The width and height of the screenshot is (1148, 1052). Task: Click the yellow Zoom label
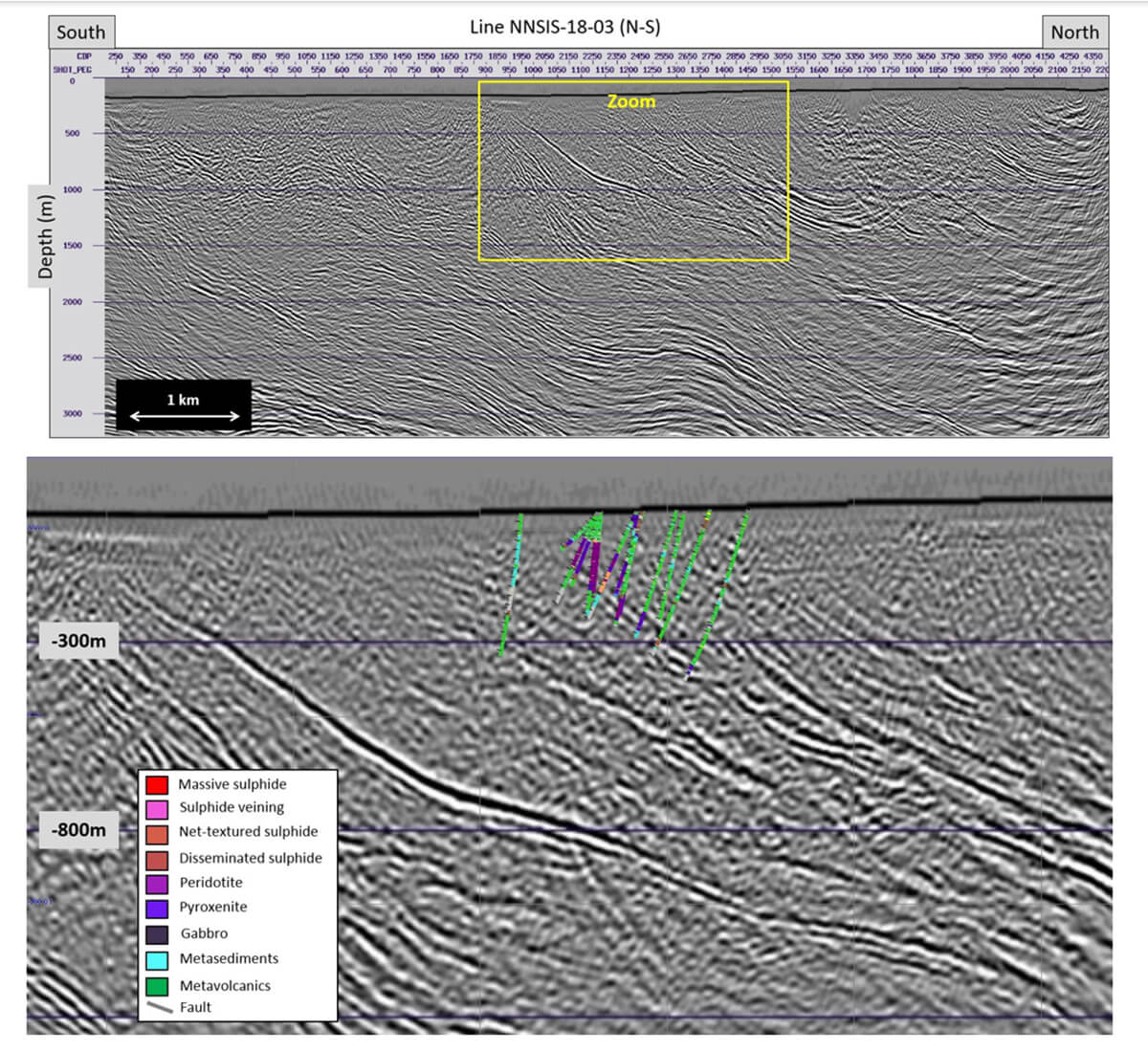click(631, 100)
